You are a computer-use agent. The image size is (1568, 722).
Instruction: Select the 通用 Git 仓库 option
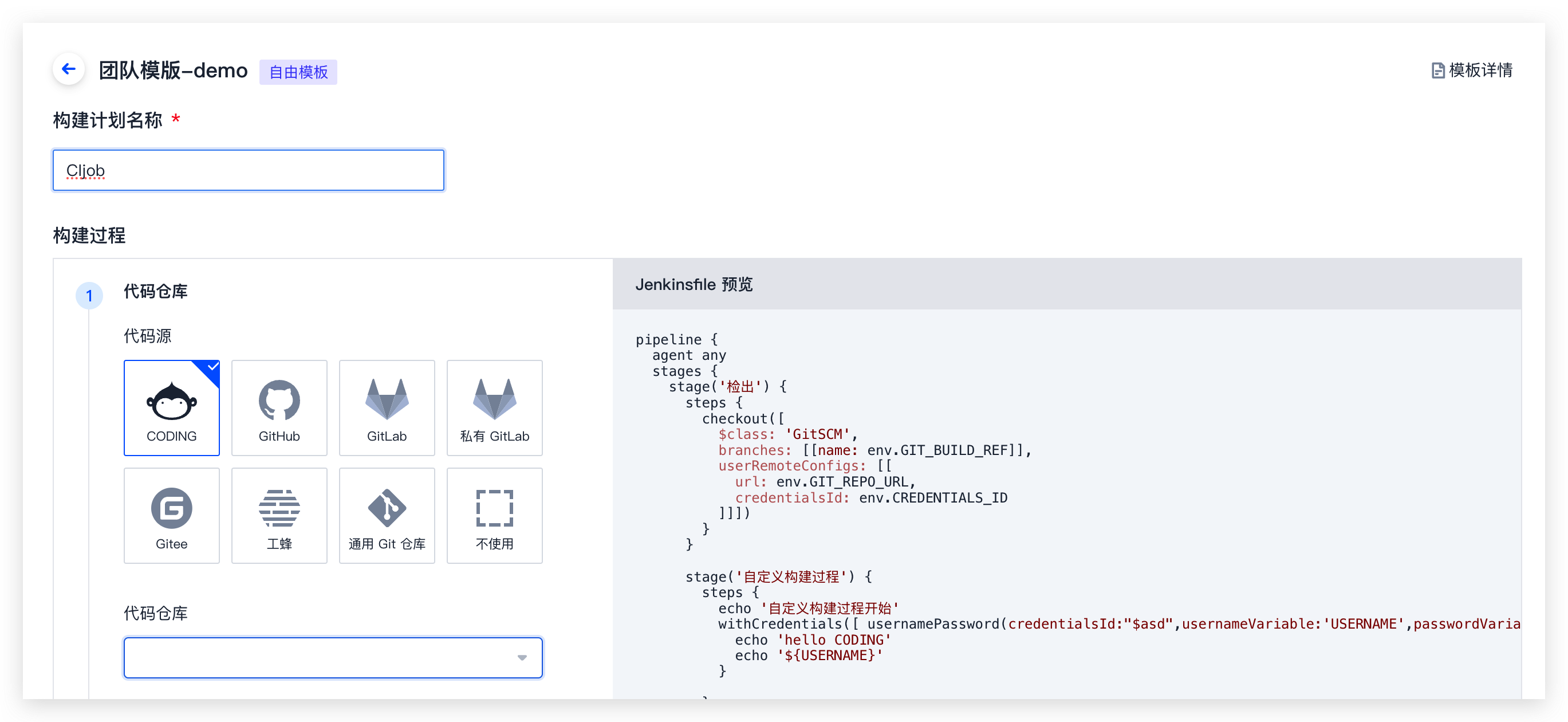coord(387,516)
